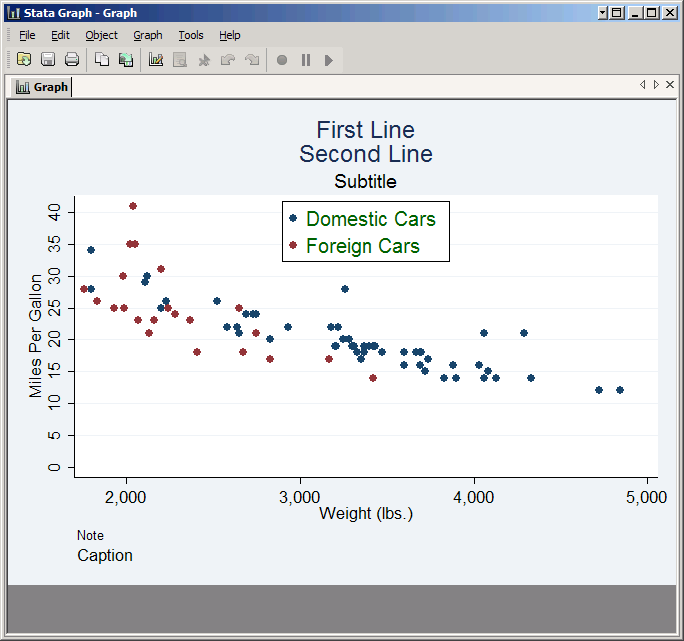Screen dimensions: 684x641
Task: Click the grayed pin icon in toolbar
Action: 204,59
